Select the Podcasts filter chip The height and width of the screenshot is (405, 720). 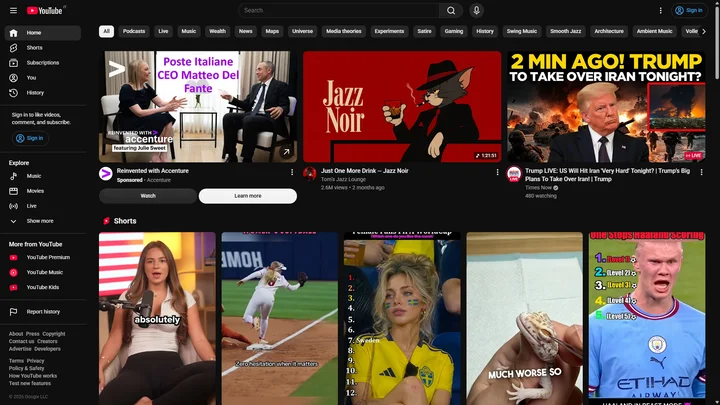(134, 31)
